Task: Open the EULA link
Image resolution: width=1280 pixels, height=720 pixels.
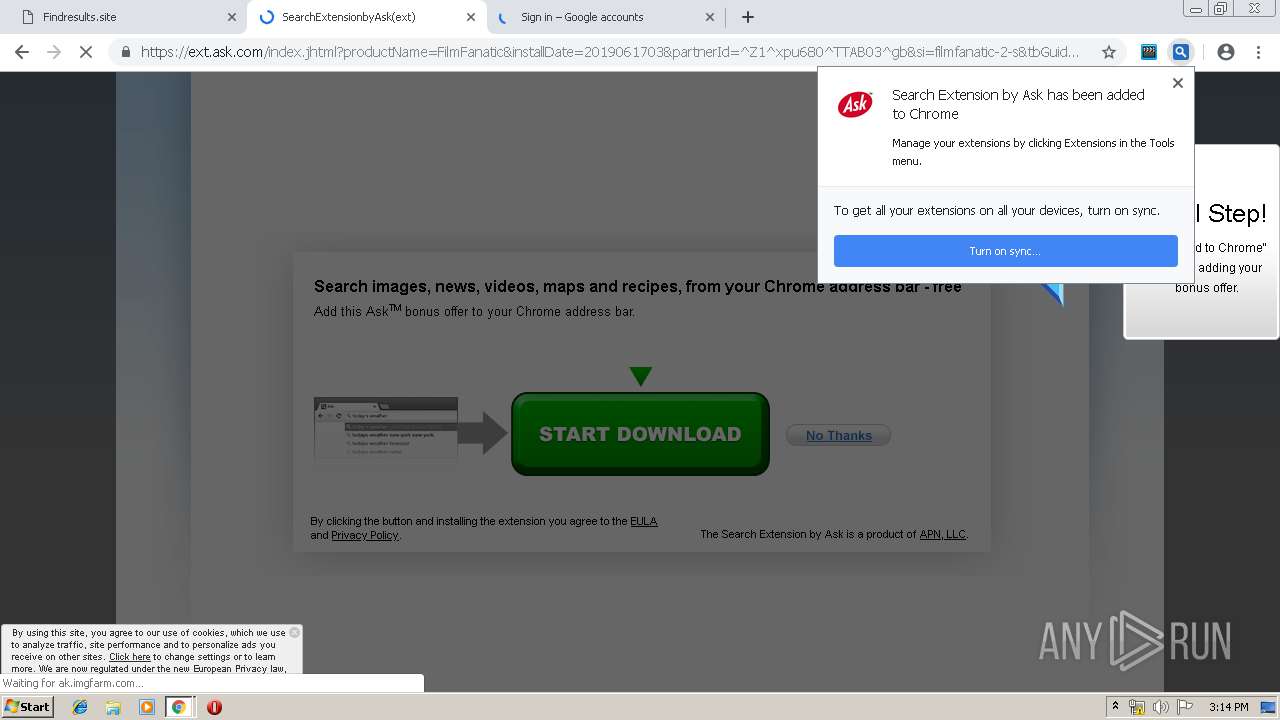Action: pos(644,521)
